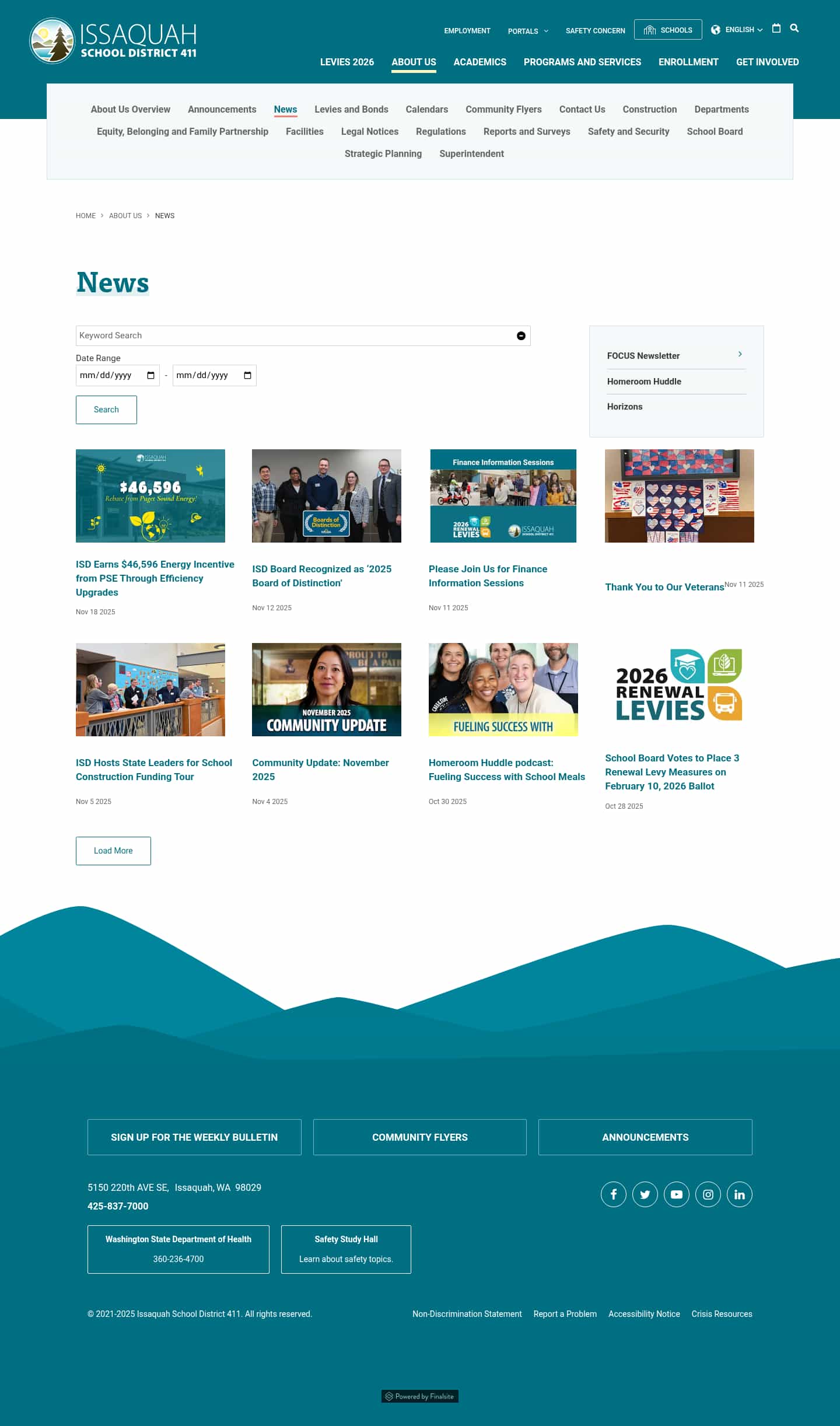Click the start date range field

117,375
